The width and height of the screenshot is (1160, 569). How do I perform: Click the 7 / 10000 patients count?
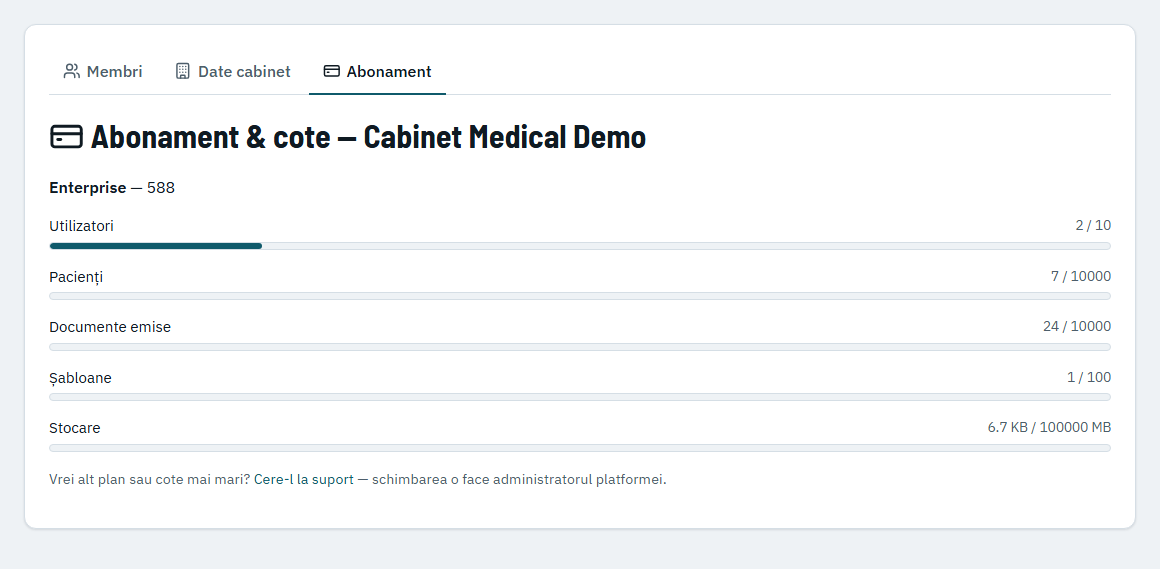[1081, 276]
